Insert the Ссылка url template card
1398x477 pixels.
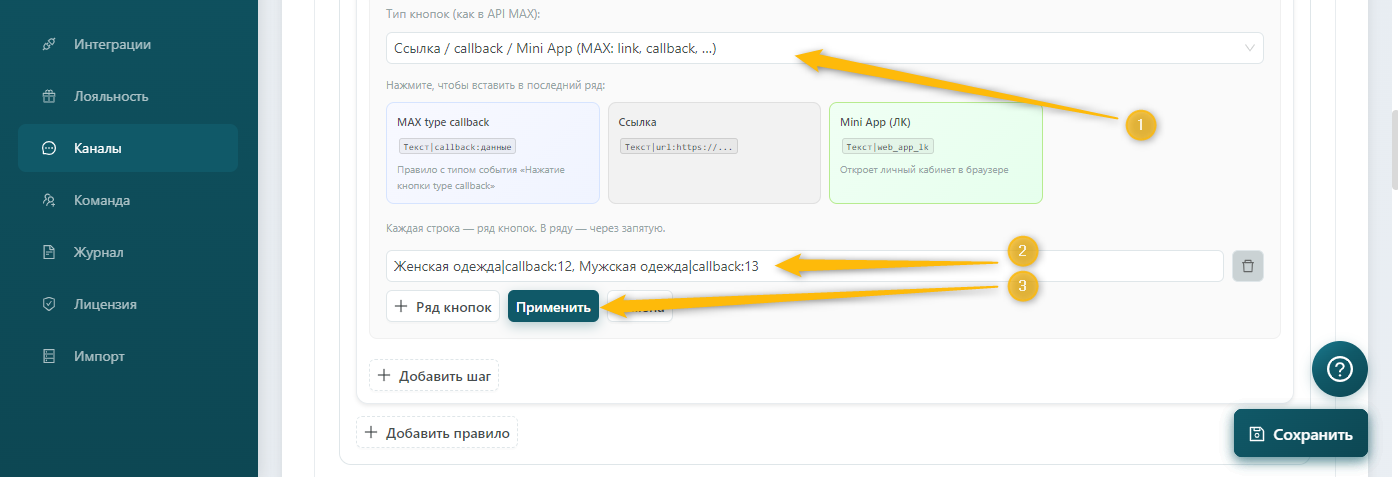coord(714,153)
